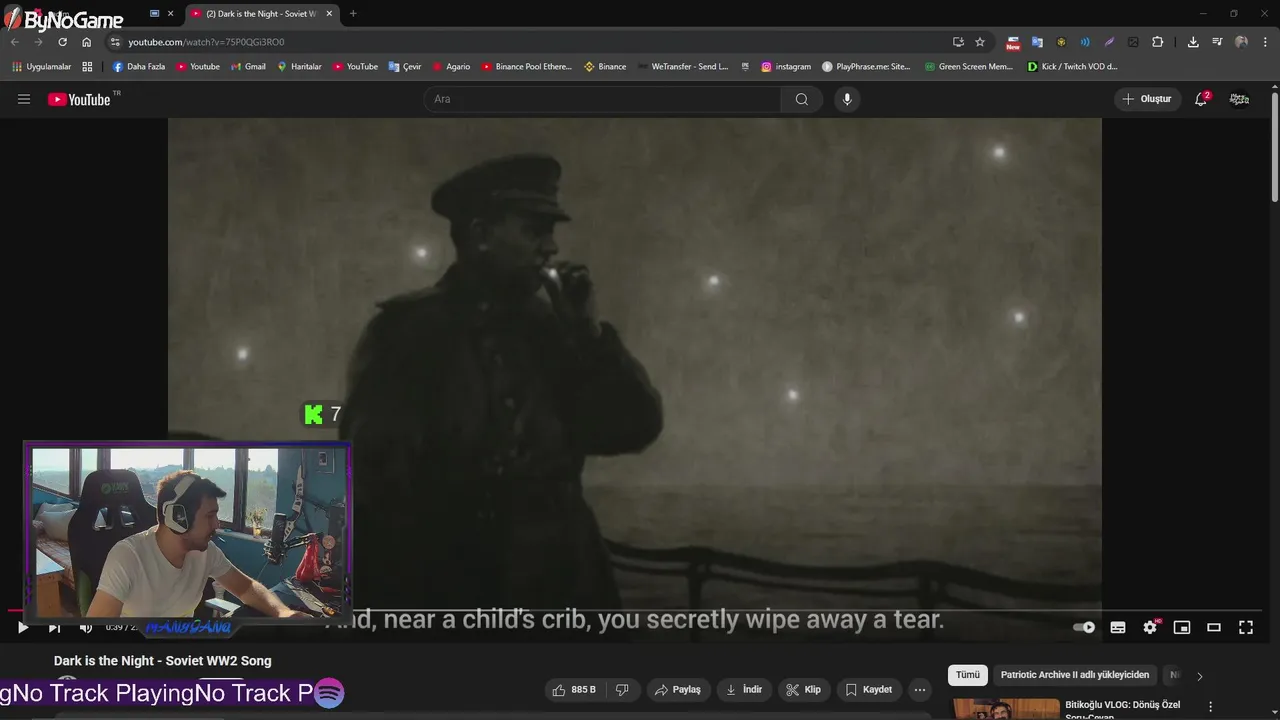Screen dimensions: 1280x720
Task: Open the more actions ellipsis menu
Action: click(920, 690)
